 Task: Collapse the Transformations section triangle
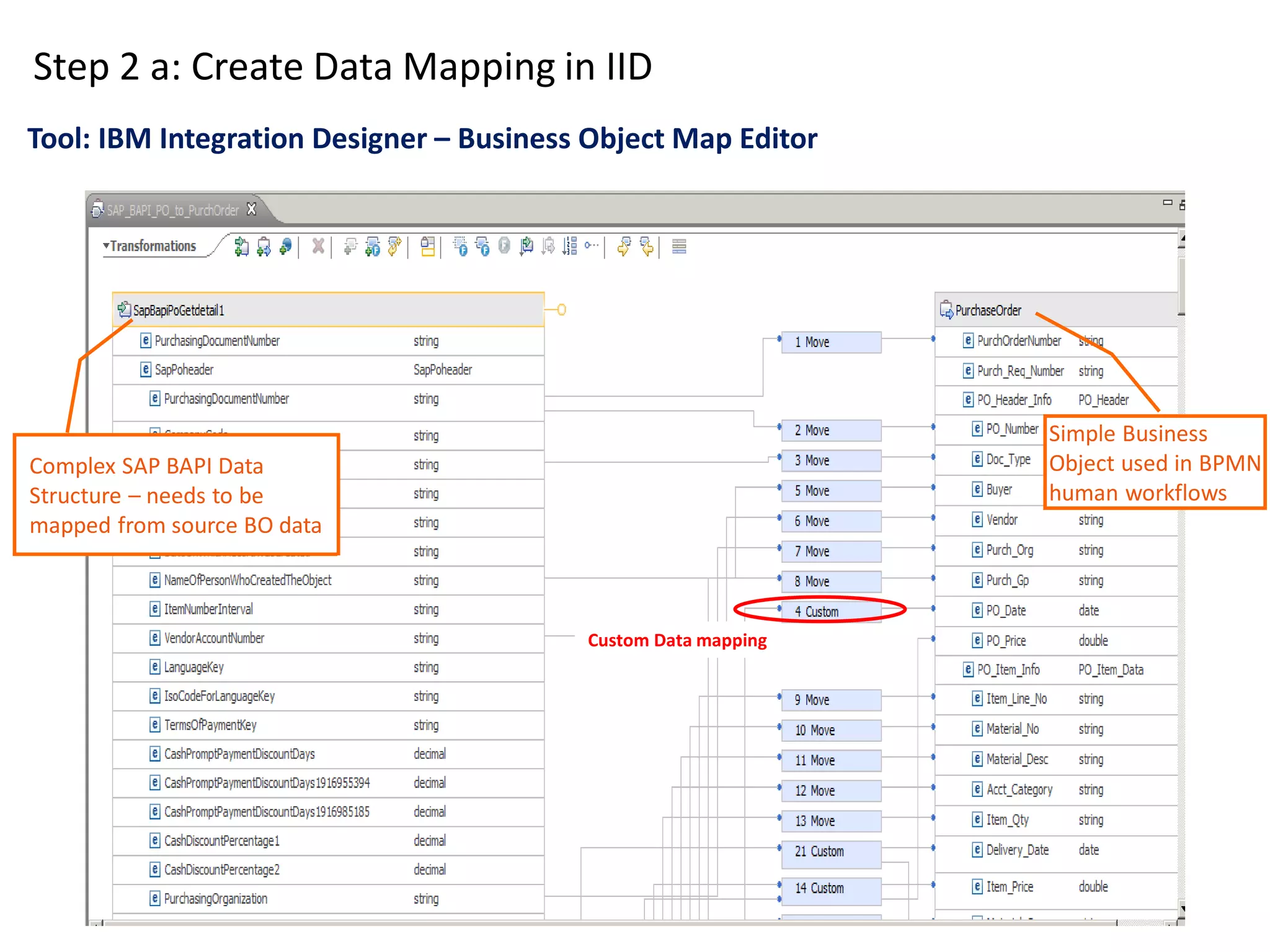(106, 246)
